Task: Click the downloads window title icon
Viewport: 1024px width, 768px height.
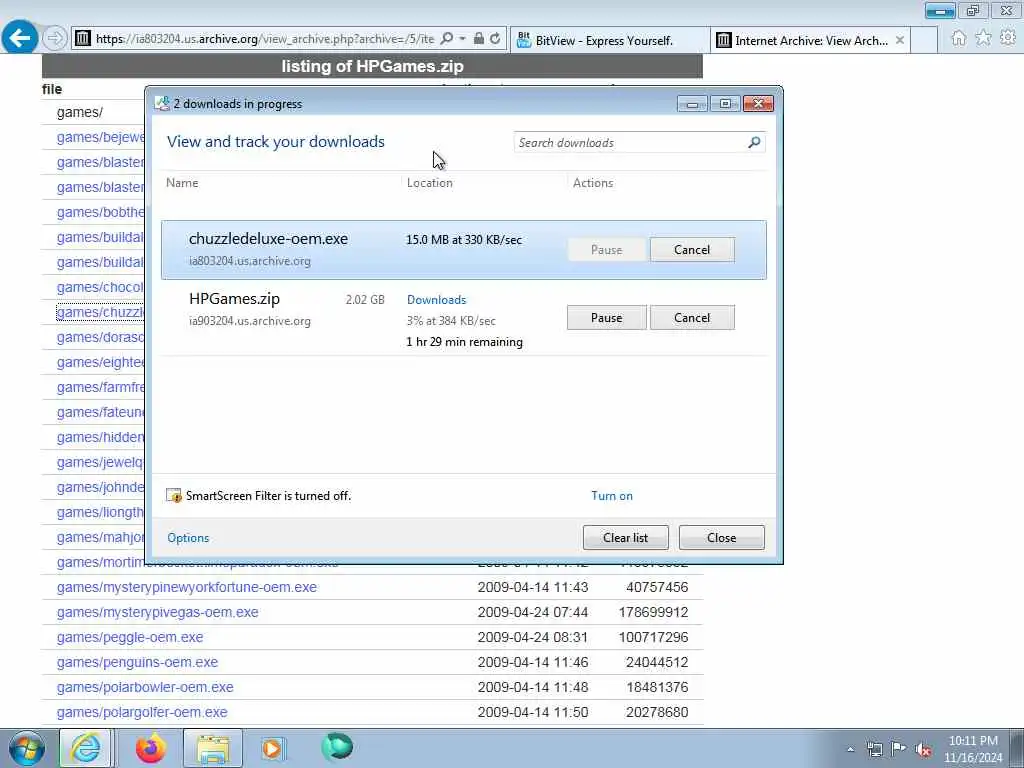Action: 162,103
